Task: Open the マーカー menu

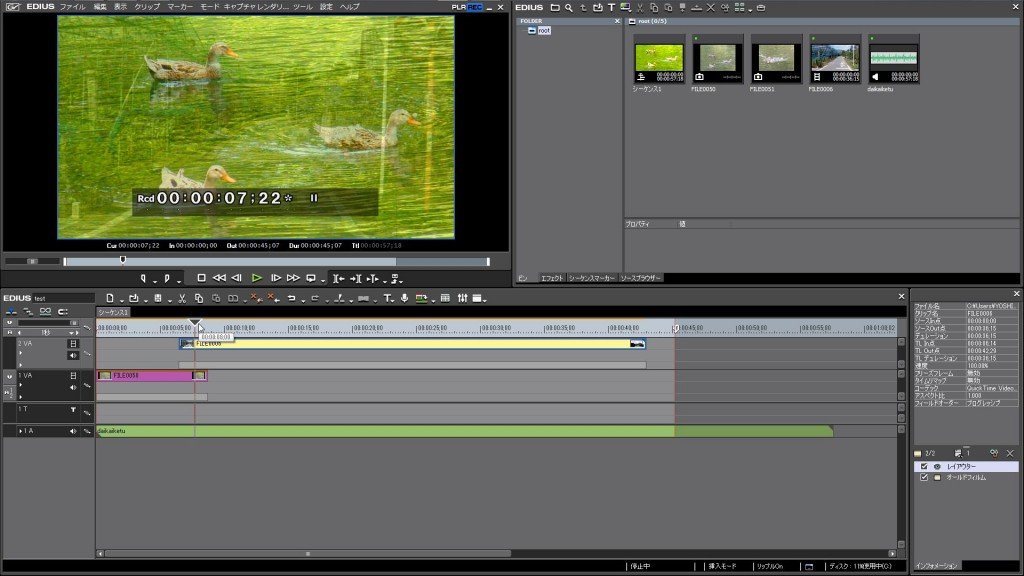Action: point(180,7)
